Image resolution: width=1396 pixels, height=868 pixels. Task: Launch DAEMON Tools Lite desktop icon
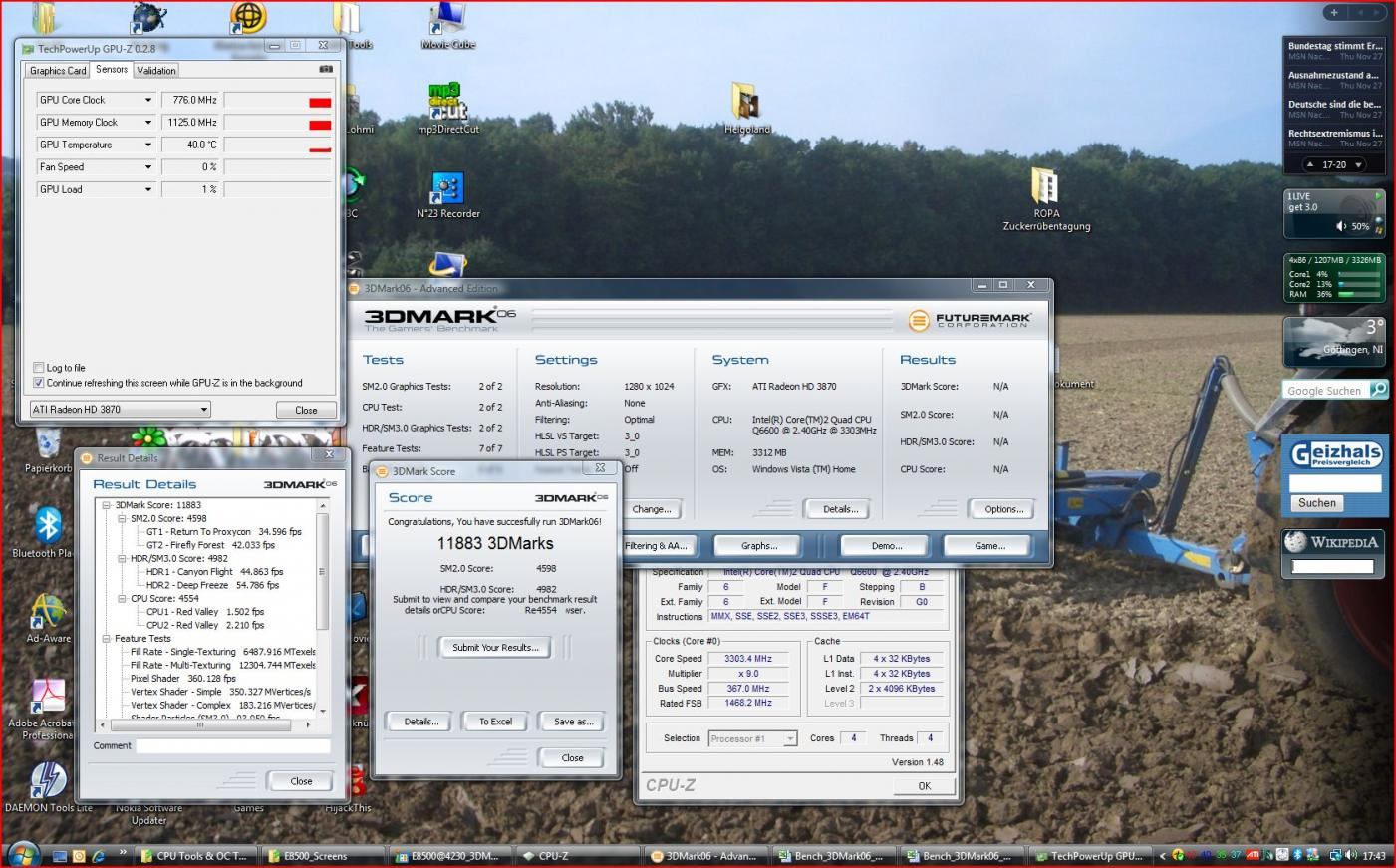coord(48,781)
